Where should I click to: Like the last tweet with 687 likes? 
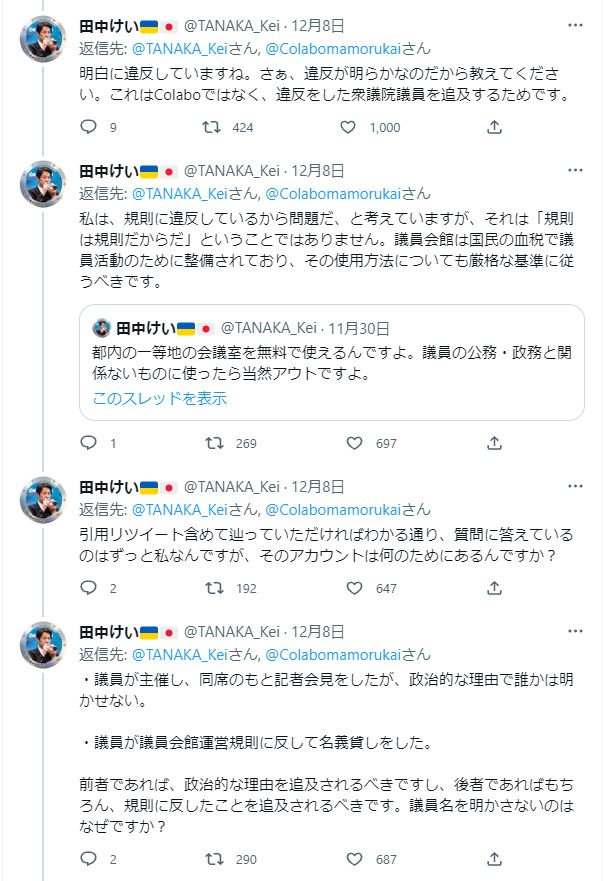click(354, 859)
